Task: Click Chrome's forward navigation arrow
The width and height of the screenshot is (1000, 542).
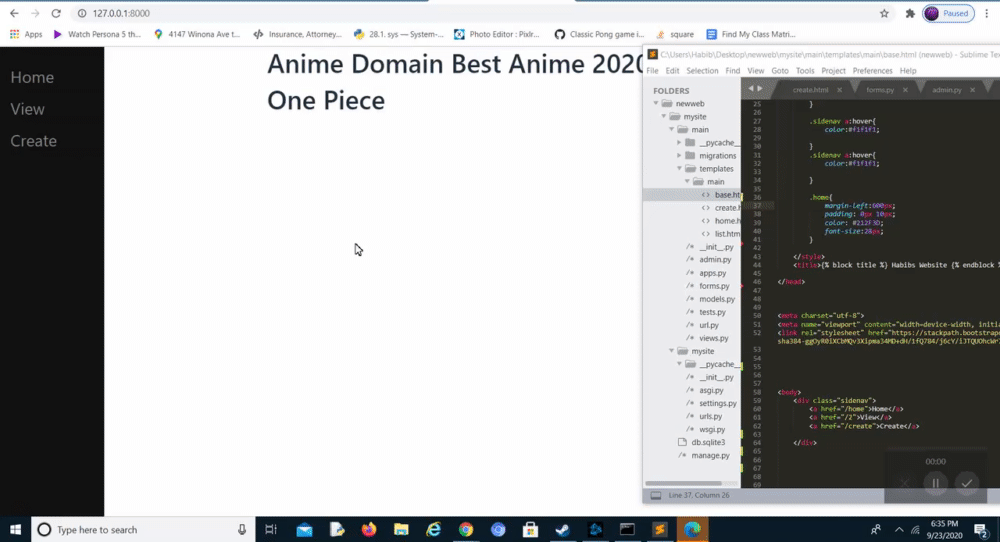Action: click(x=35, y=13)
